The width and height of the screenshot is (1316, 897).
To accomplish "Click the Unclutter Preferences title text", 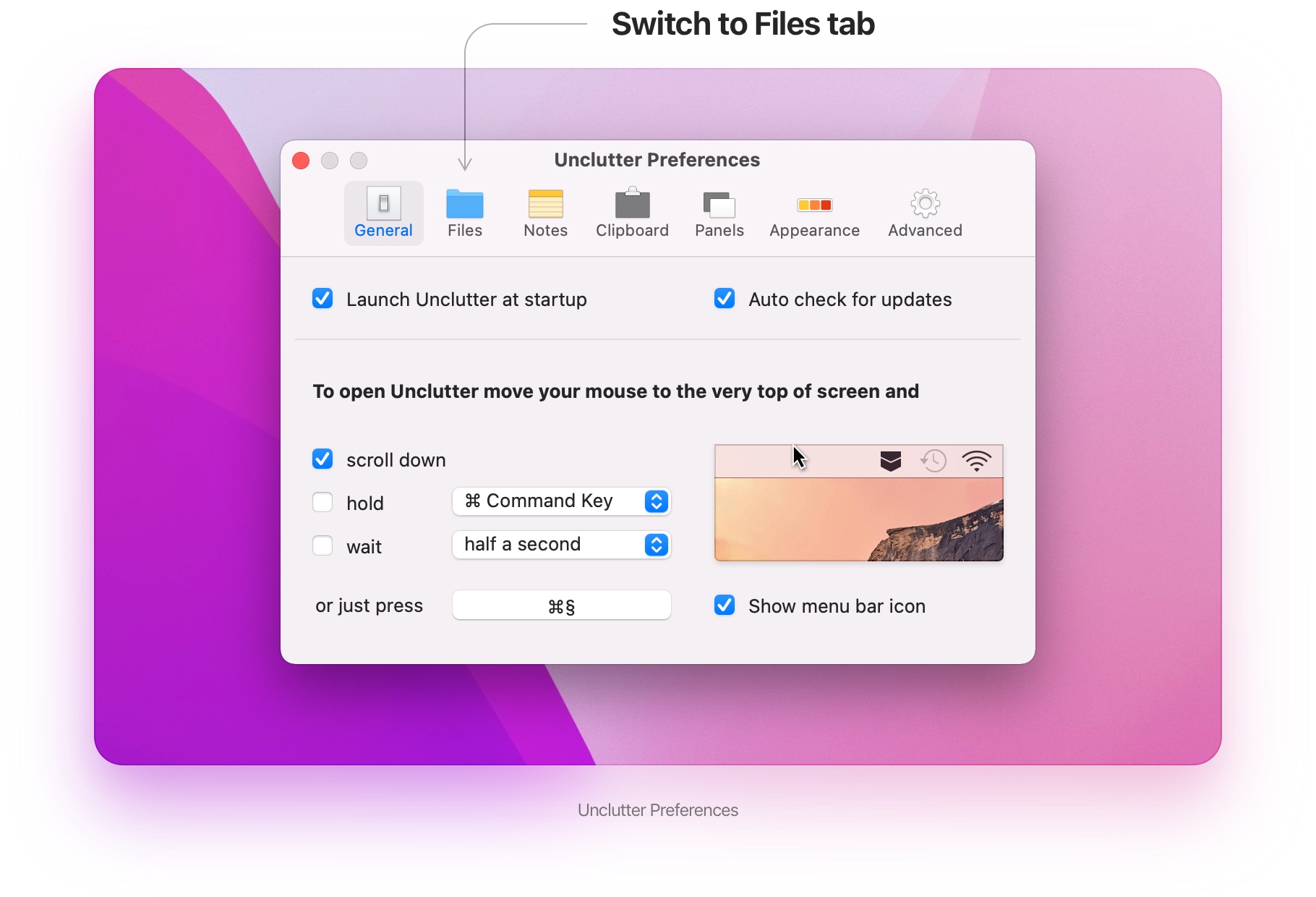I will [657, 160].
